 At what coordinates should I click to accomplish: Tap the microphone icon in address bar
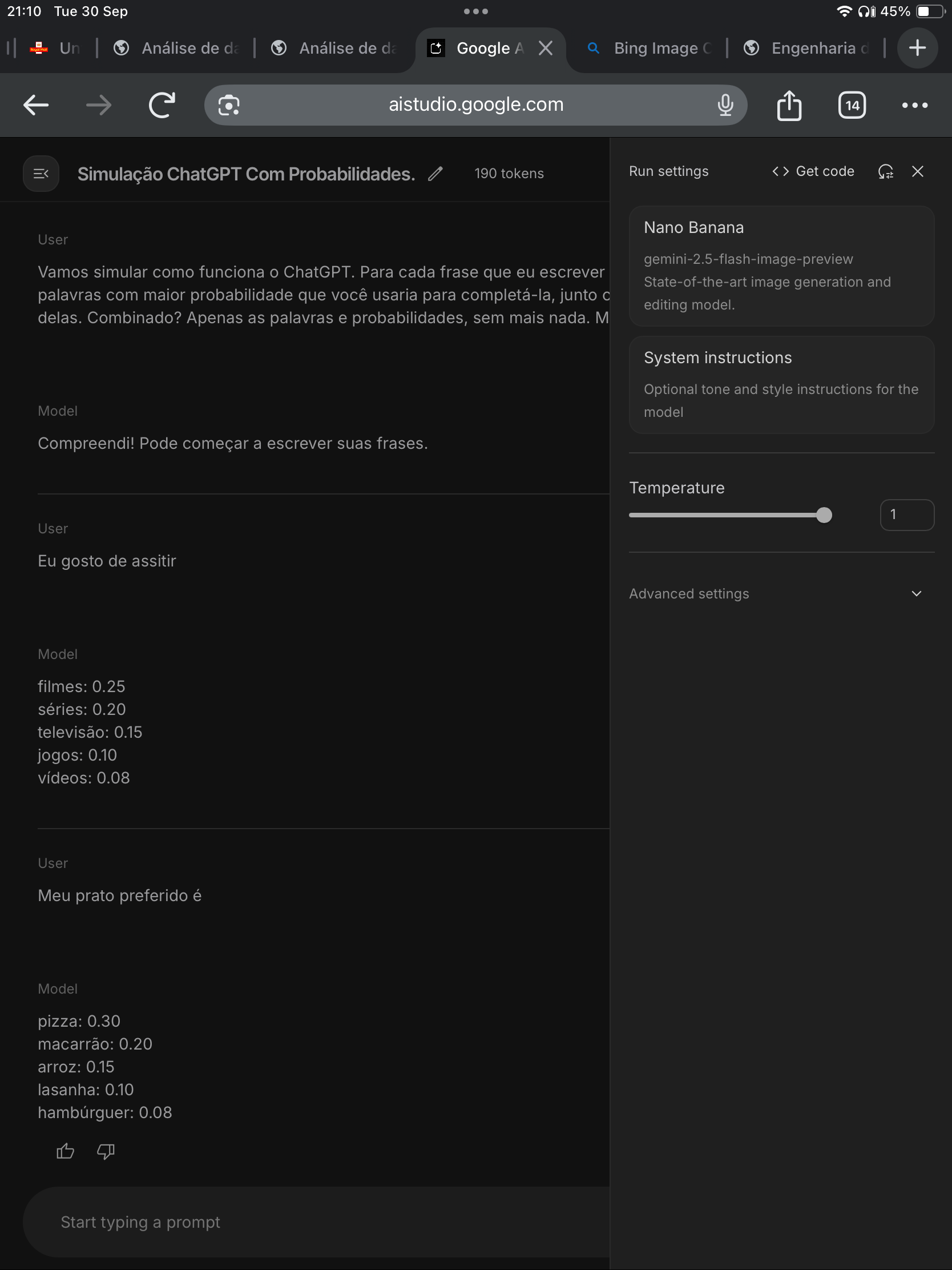pos(725,105)
